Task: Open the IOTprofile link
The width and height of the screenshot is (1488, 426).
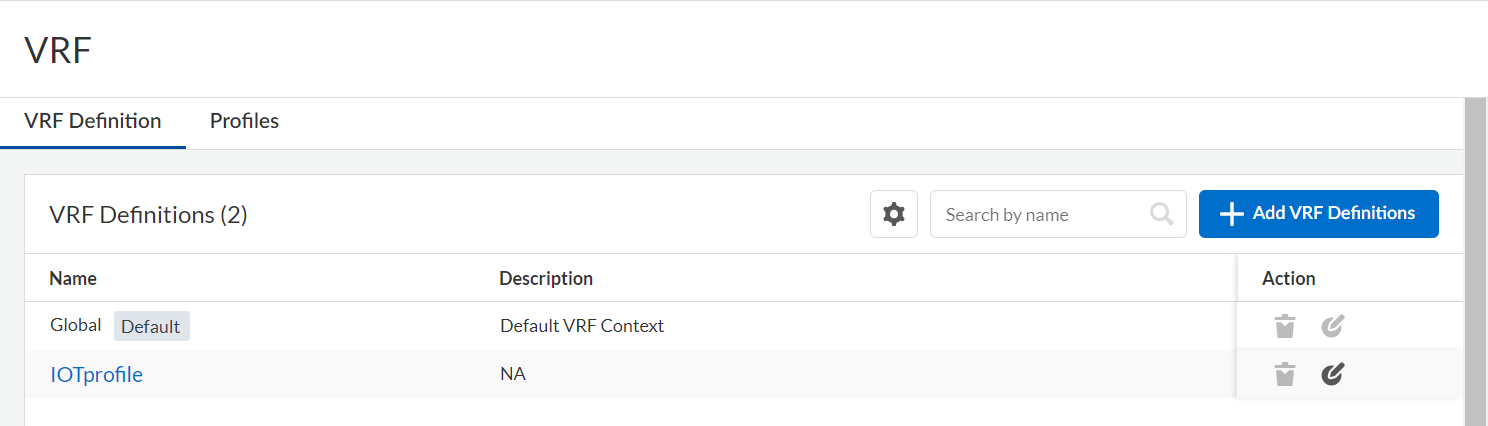Action: pos(96,375)
